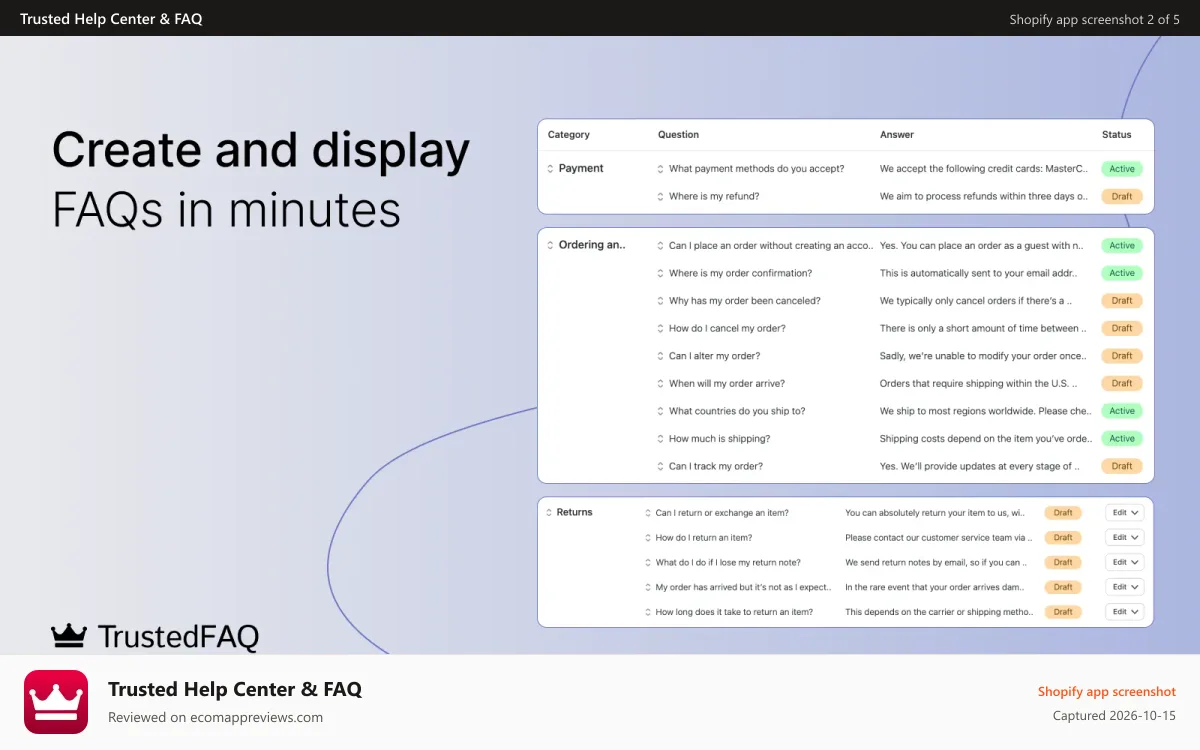Screen dimensions: 1200x750
Task: Click sort handle for 'Can I track my order?'
Action: coord(660,466)
